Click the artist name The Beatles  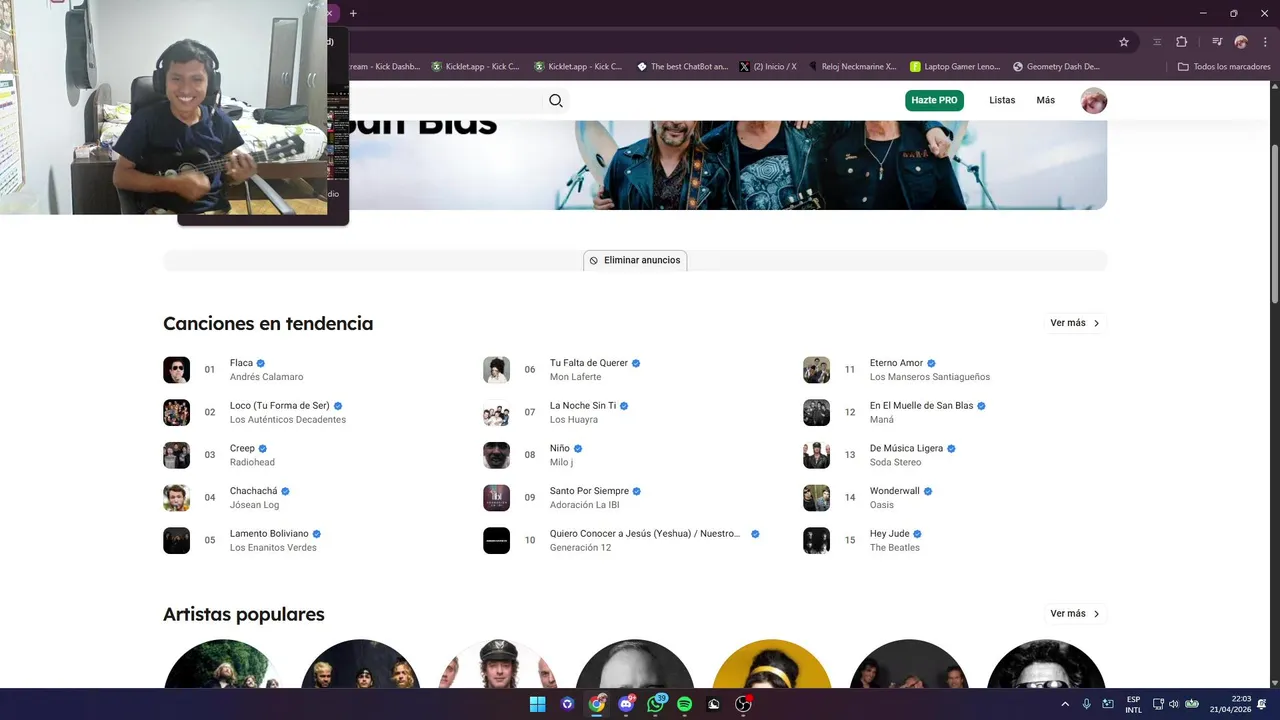click(x=894, y=548)
